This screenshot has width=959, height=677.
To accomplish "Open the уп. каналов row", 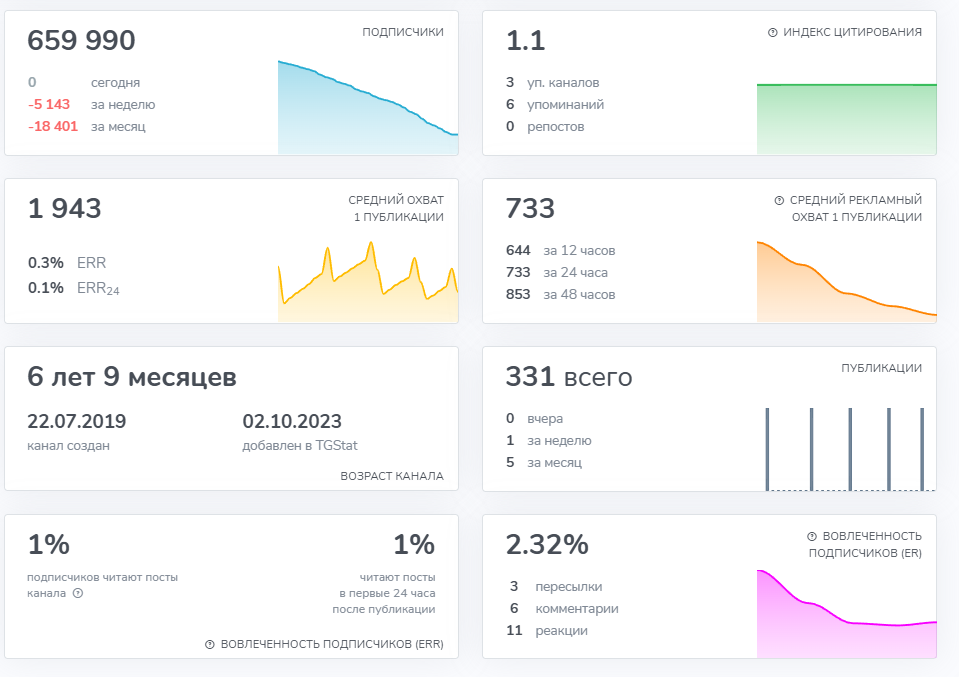I will click(x=553, y=83).
